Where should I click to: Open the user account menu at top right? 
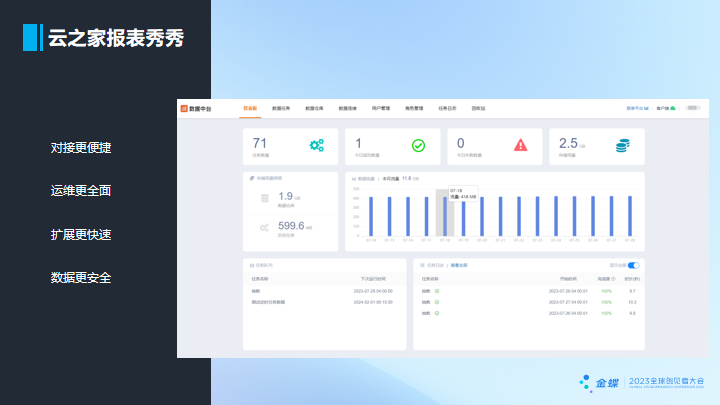pos(694,108)
